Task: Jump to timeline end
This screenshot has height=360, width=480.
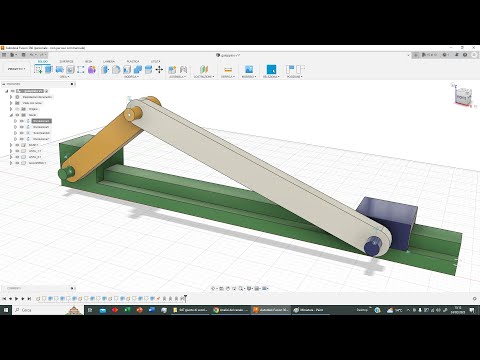Action: (x=29, y=299)
